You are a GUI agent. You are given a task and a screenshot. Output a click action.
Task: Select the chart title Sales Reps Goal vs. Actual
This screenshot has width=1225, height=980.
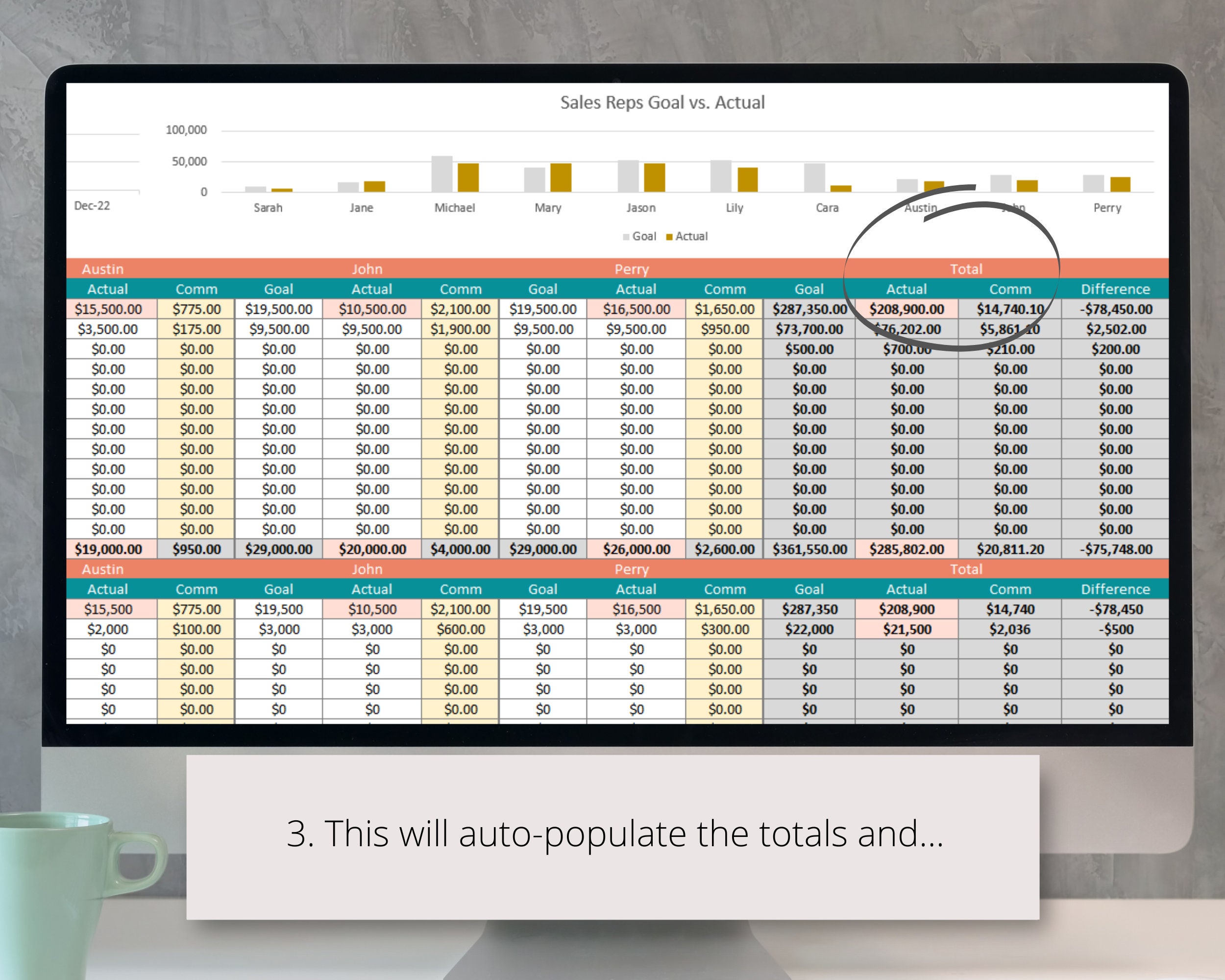click(662, 102)
